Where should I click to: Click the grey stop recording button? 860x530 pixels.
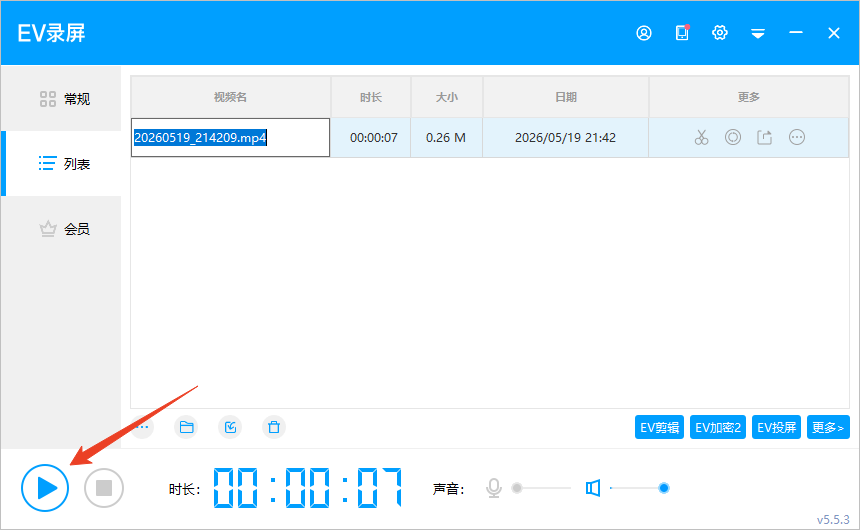coord(104,488)
